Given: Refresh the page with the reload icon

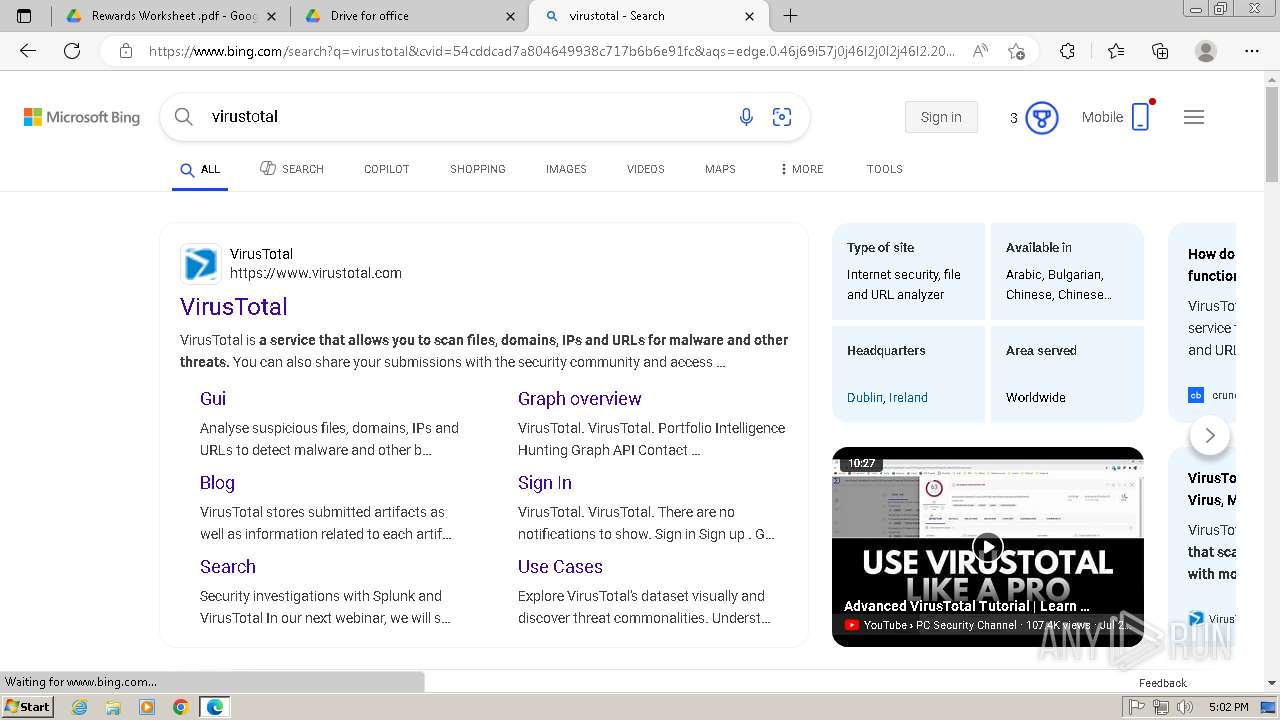Looking at the screenshot, I should pyautogui.click(x=72, y=51).
